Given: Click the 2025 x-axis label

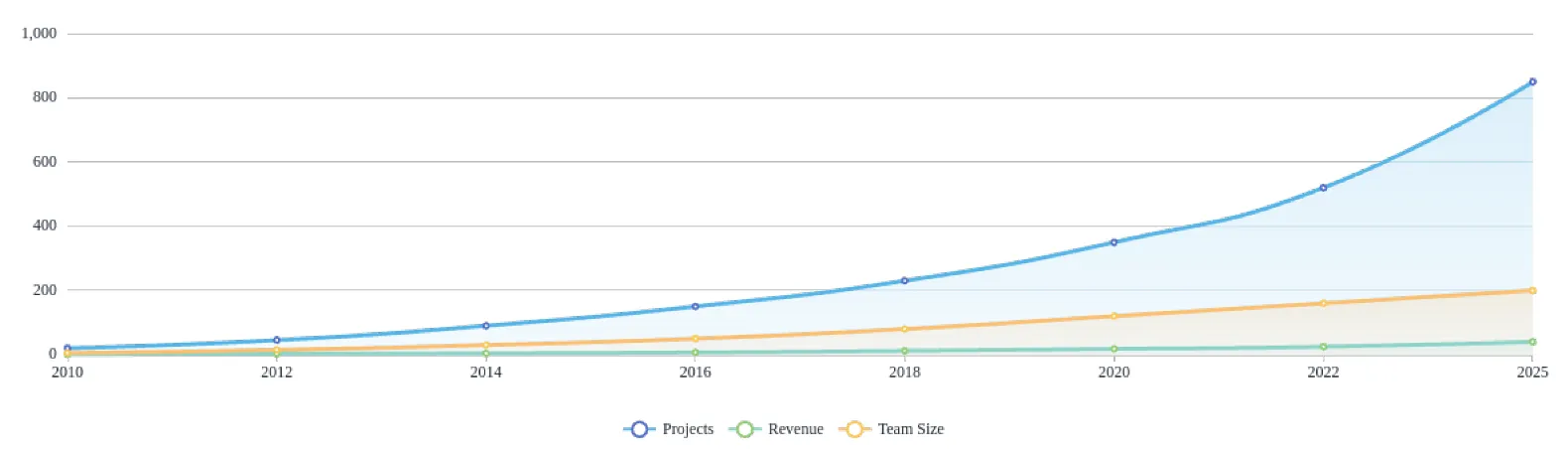Looking at the screenshot, I should point(1532,373).
